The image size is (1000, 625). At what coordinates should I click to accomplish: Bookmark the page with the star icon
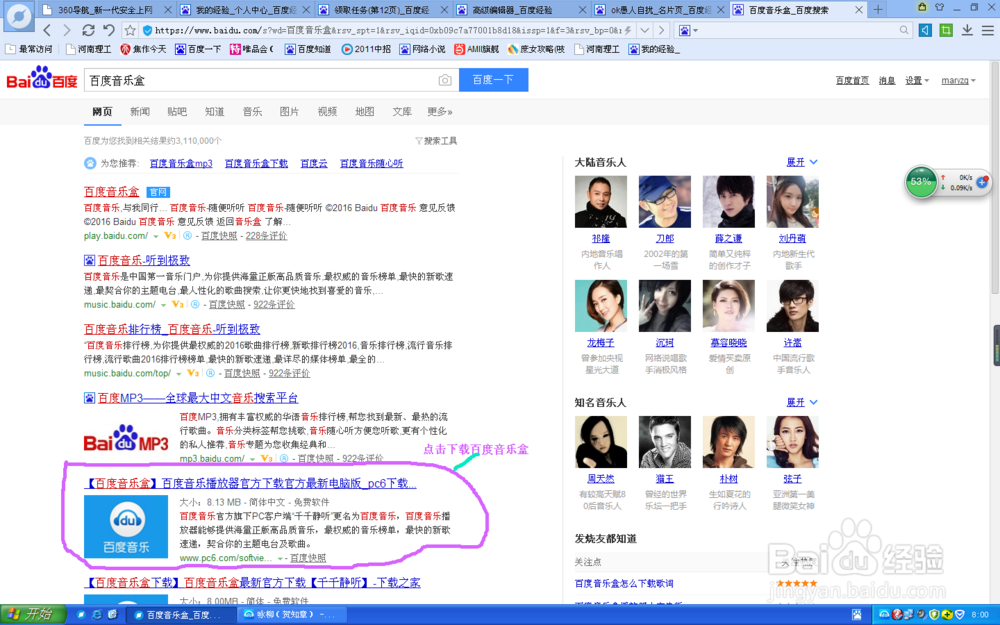point(130,30)
